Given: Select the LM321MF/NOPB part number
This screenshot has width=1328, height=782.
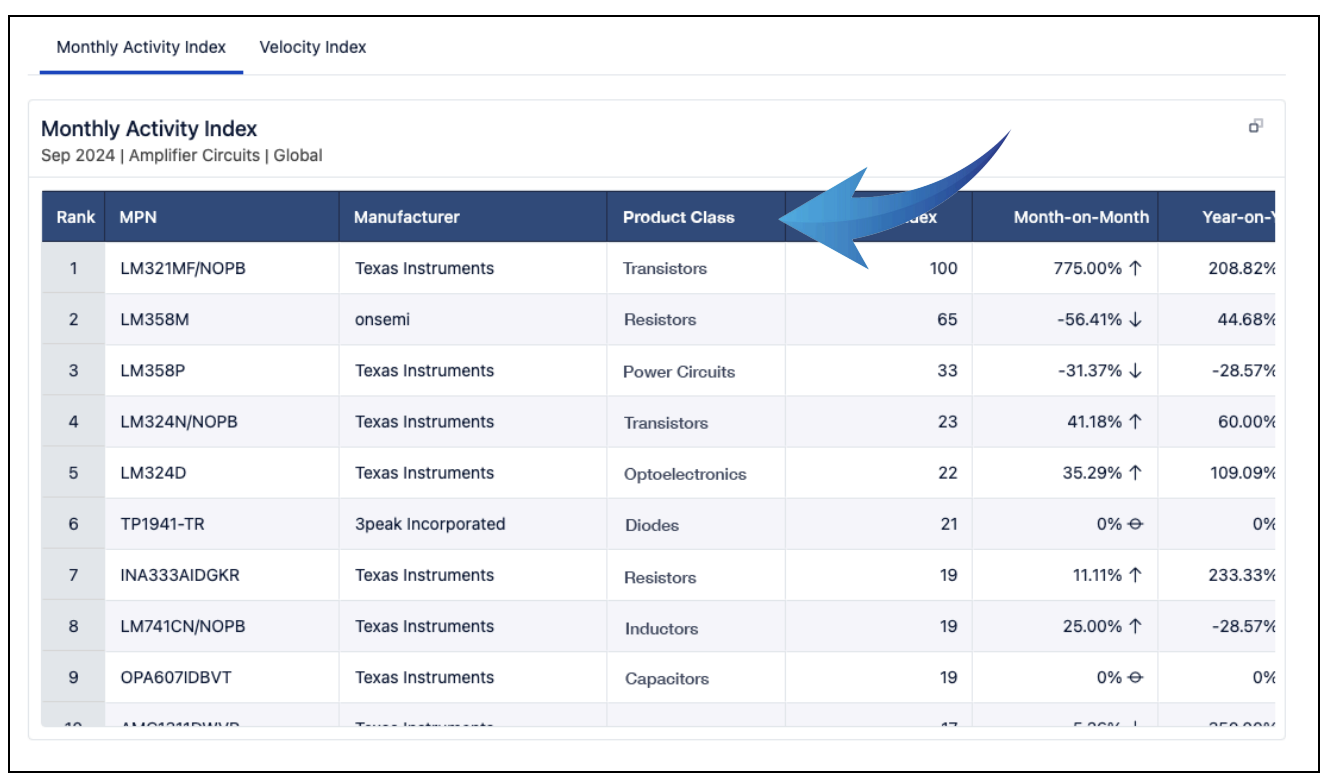Looking at the screenshot, I should [182, 268].
